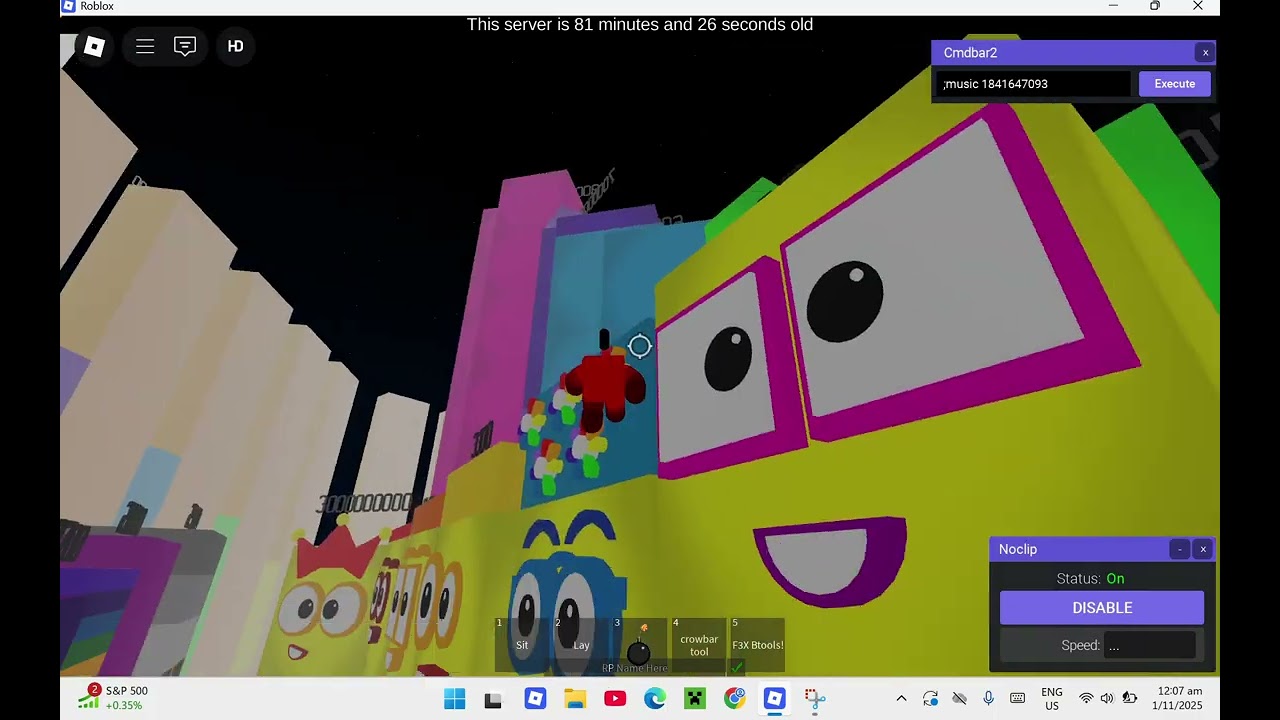Focus the Noclip Speed field
This screenshot has height=720, width=1280.
pyautogui.click(x=1149, y=645)
